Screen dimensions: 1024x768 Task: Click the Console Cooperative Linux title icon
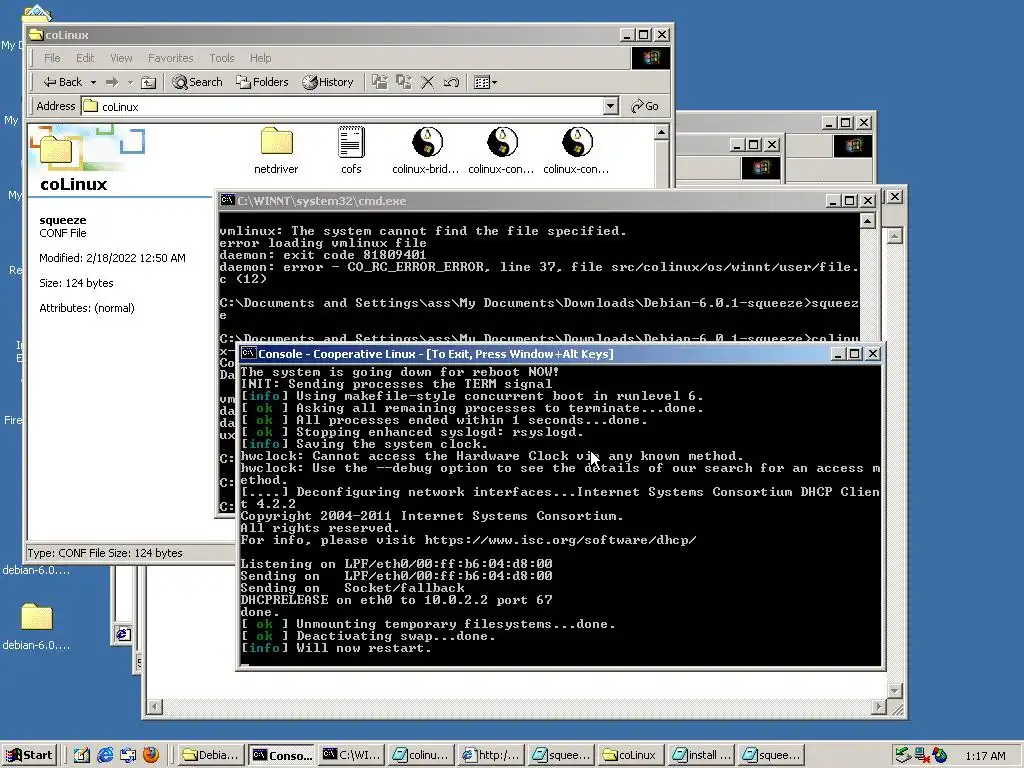pos(248,353)
